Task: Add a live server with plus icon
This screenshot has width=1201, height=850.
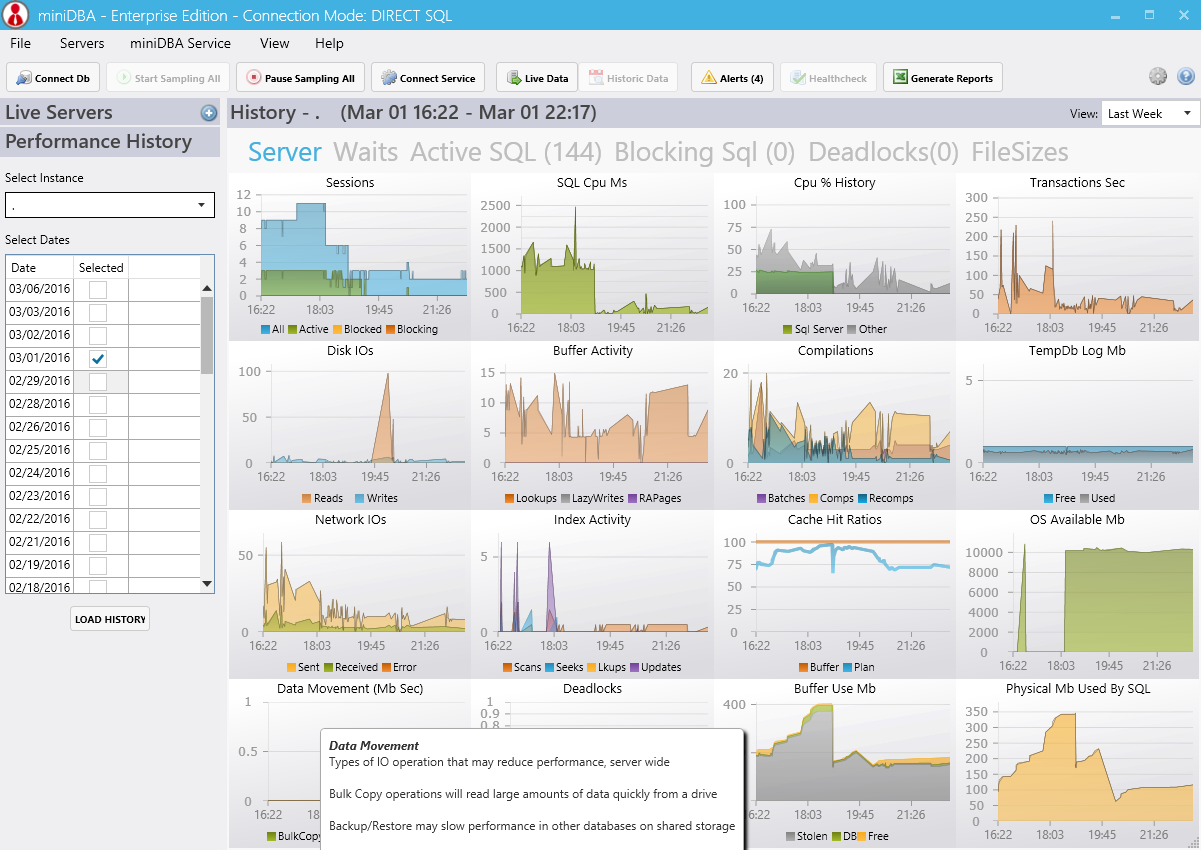Action: pyautogui.click(x=208, y=113)
